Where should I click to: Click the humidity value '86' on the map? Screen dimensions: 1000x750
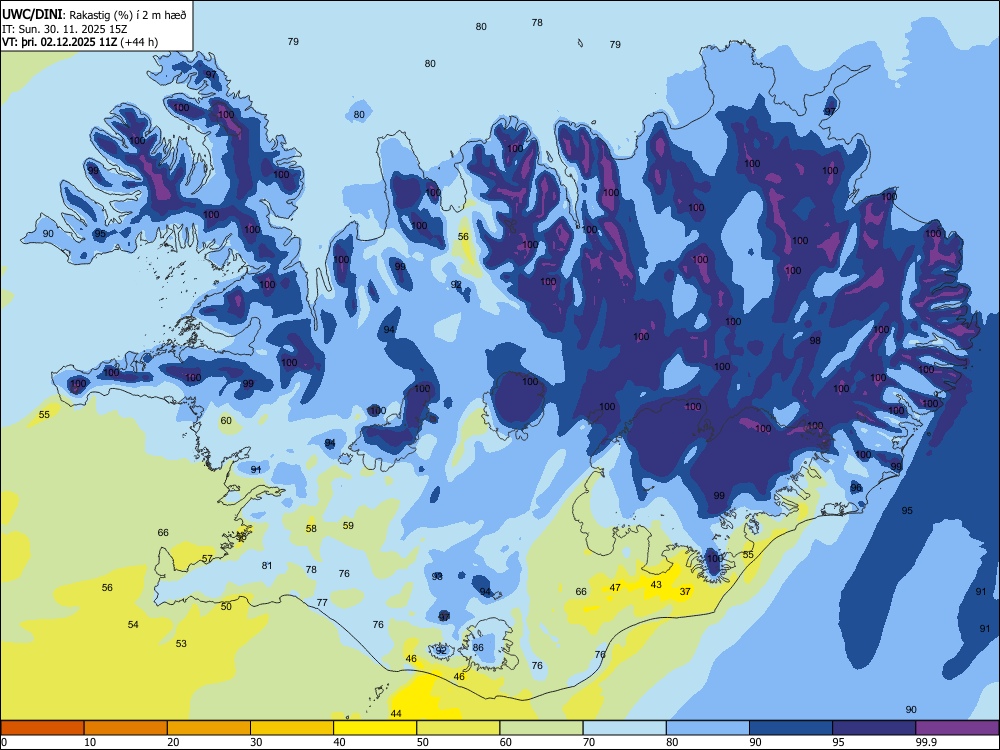(478, 647)
